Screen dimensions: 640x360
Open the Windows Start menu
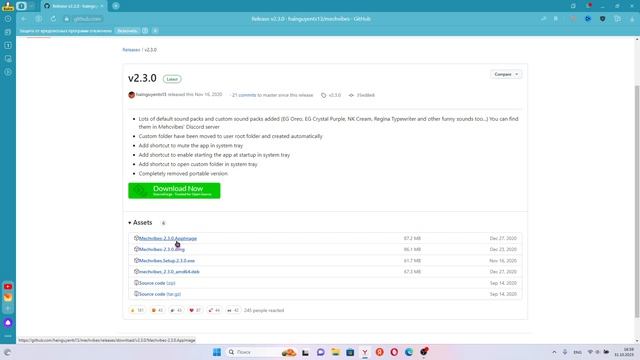pos(217,352)
